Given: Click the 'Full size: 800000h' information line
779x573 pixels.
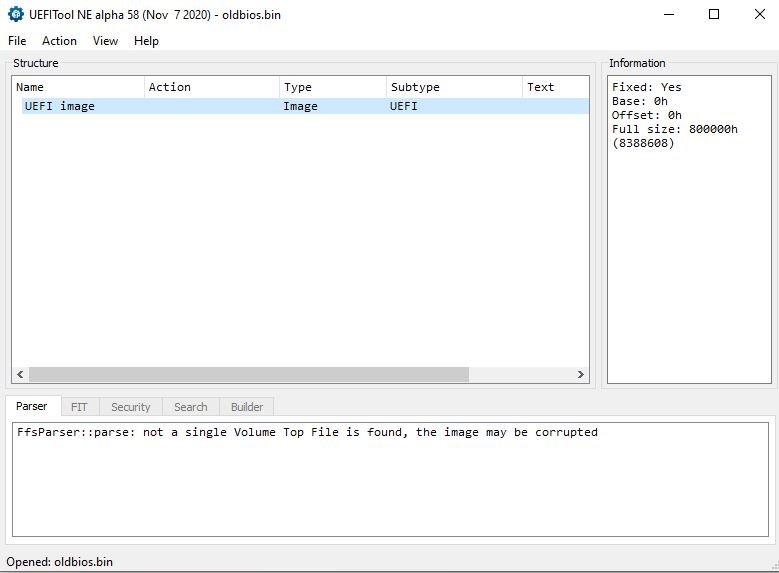Looking at the screenshot, I should coord(675,129).
